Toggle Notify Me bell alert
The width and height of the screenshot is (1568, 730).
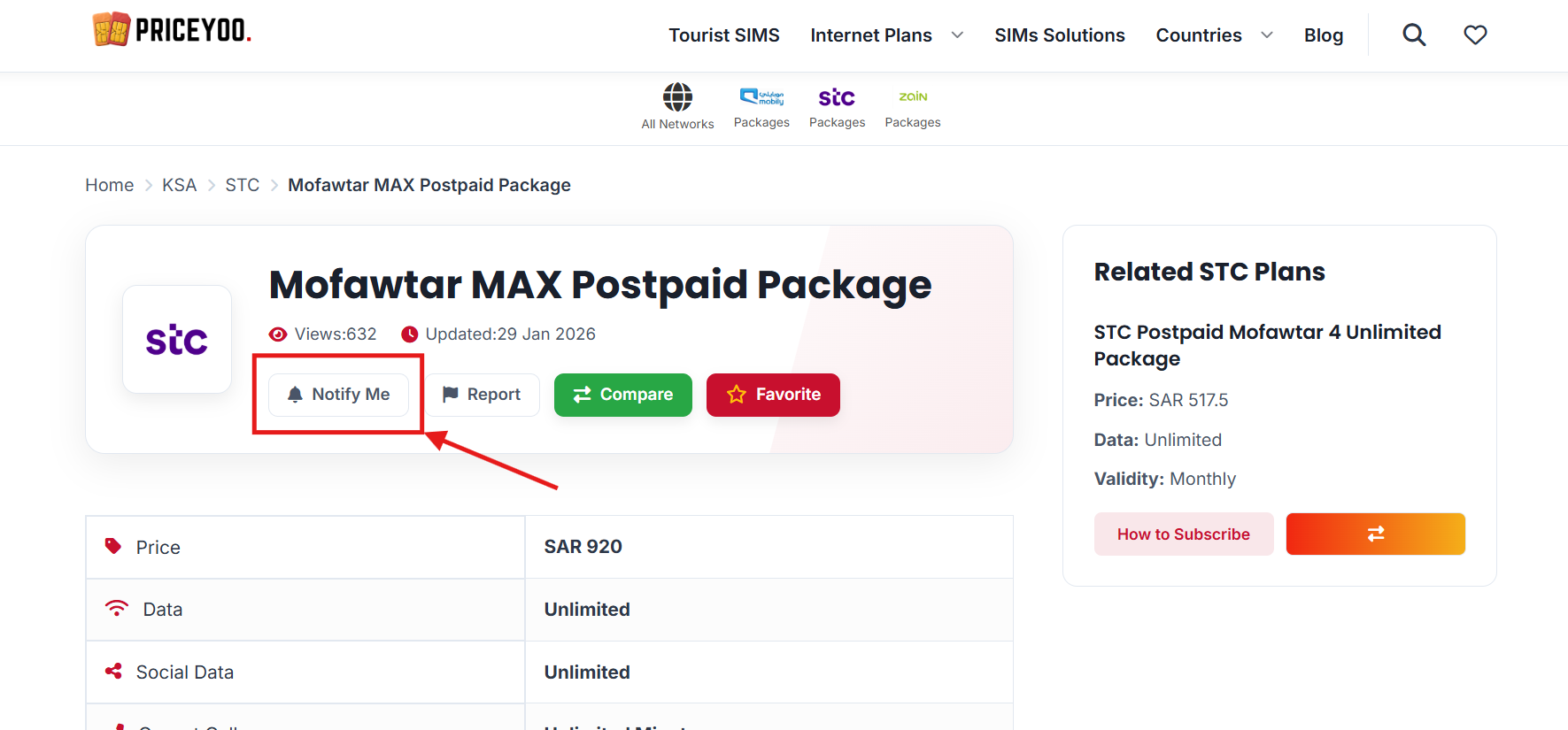339,395
